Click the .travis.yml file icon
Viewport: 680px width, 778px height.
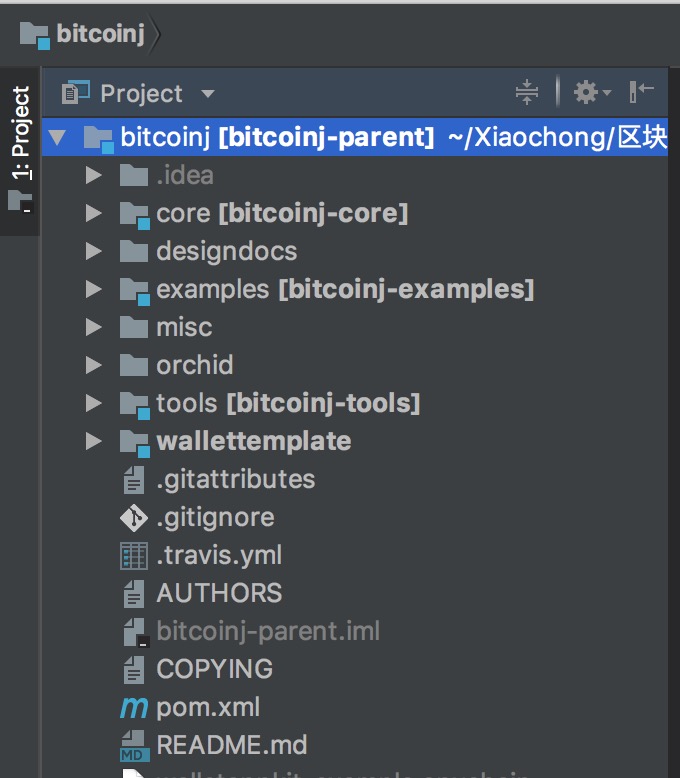133,555
